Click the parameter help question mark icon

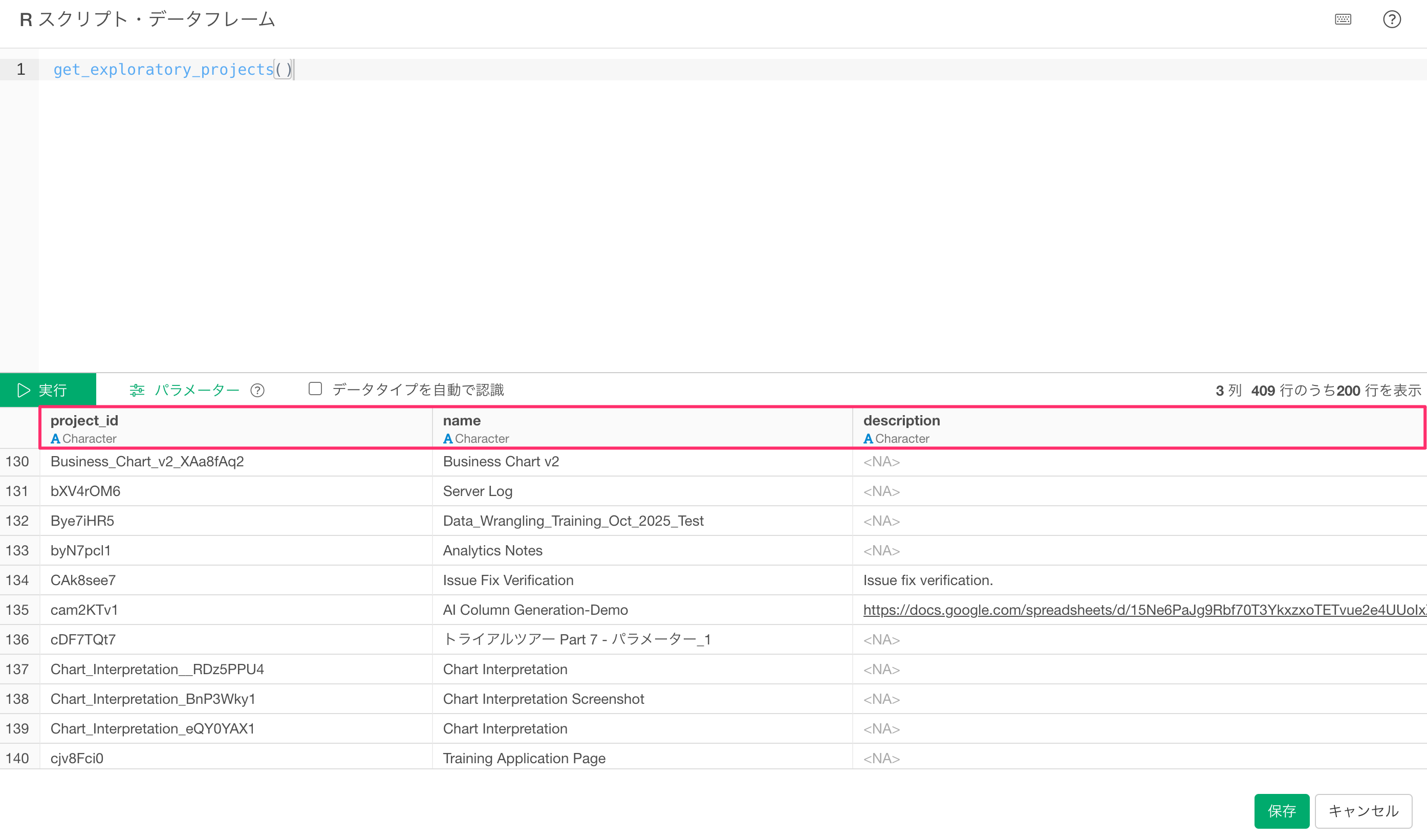point(257,390)
